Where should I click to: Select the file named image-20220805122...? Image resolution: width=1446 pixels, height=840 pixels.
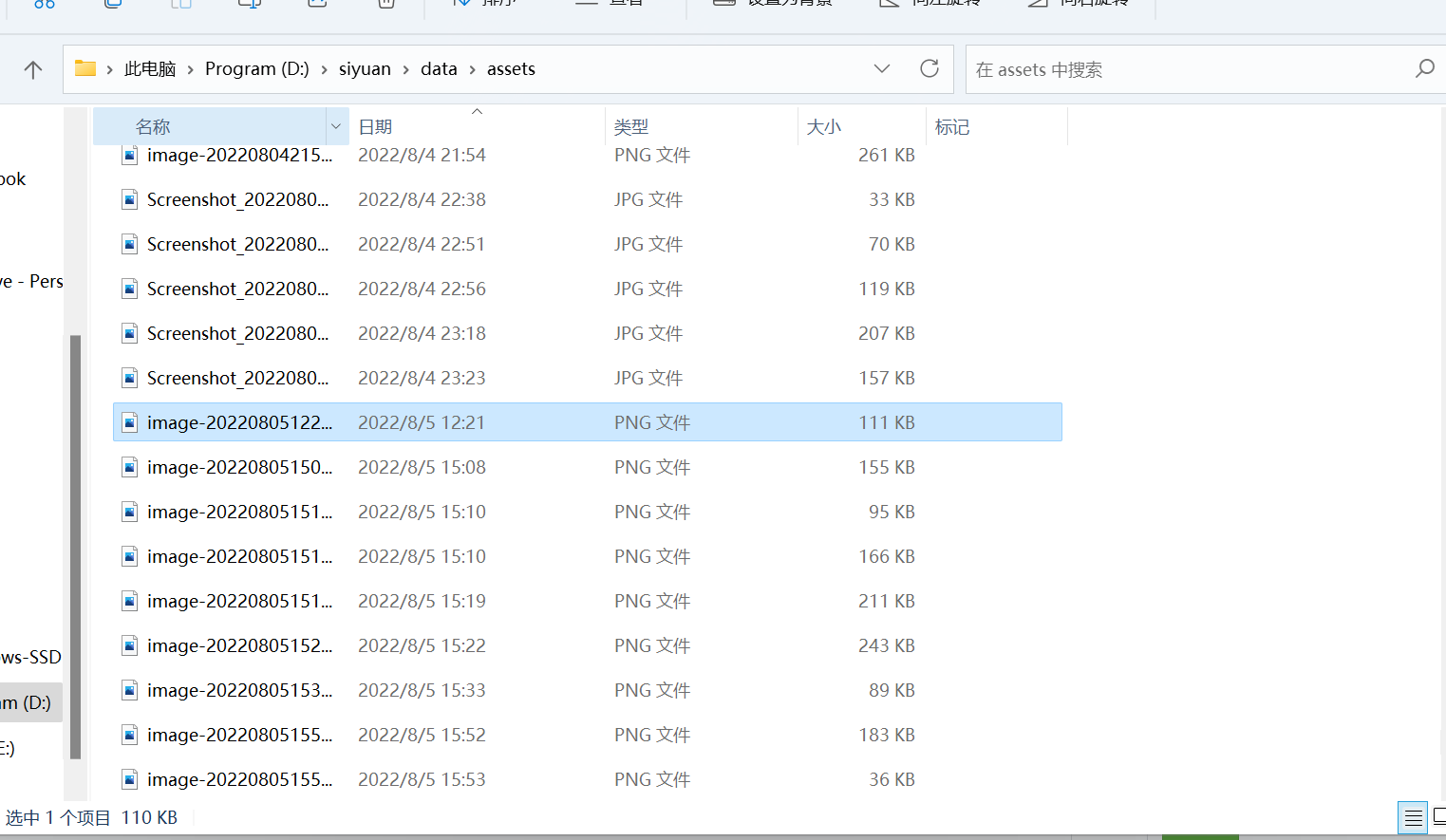(x=239, y=422)
